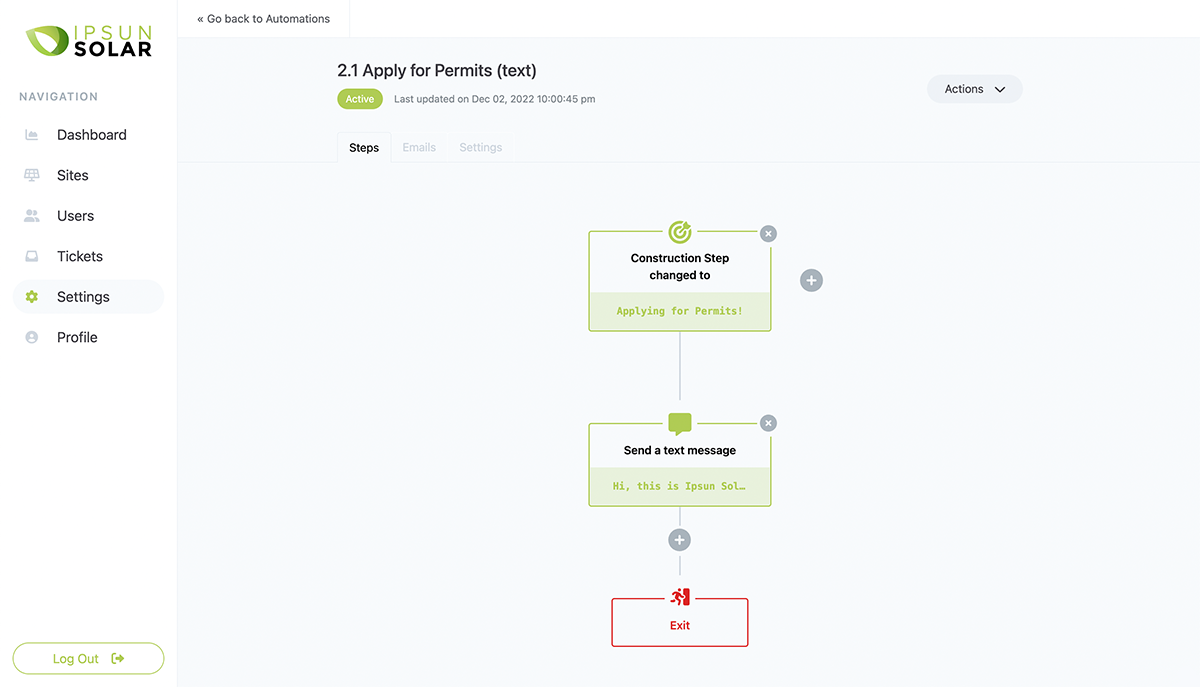Open the Settings tab of automation
Image resolution: width=1200 pixels, height=687 pixels.
(x=481, y=147)
